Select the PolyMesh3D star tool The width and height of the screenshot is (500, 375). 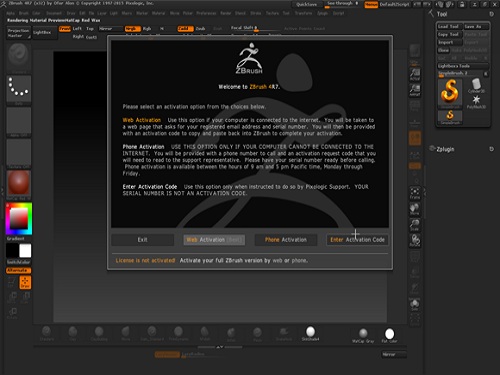[x=476, y=102]
